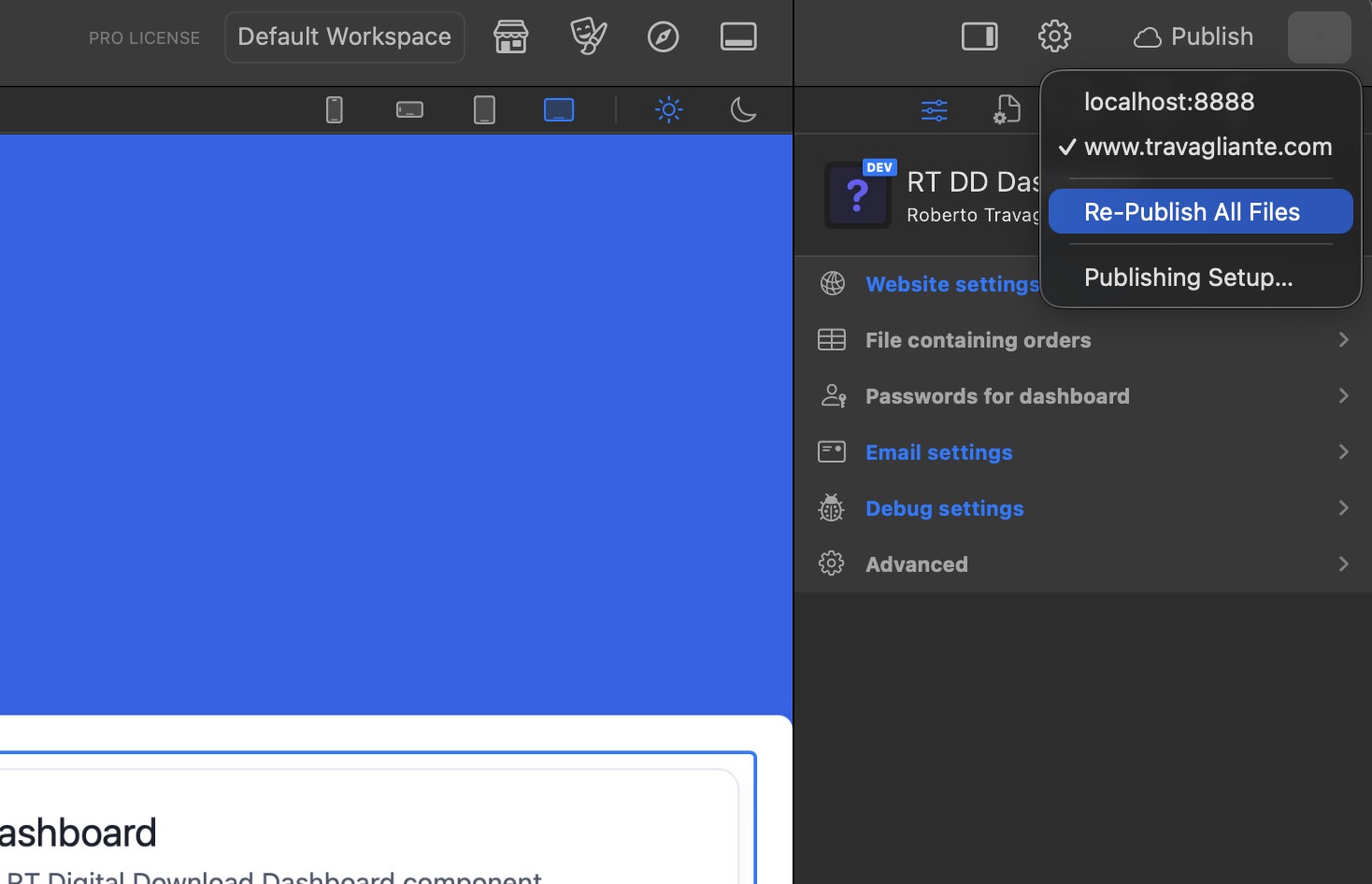
Task: Click the gear icon beside Advanced
Action: (x=832, y=563)
